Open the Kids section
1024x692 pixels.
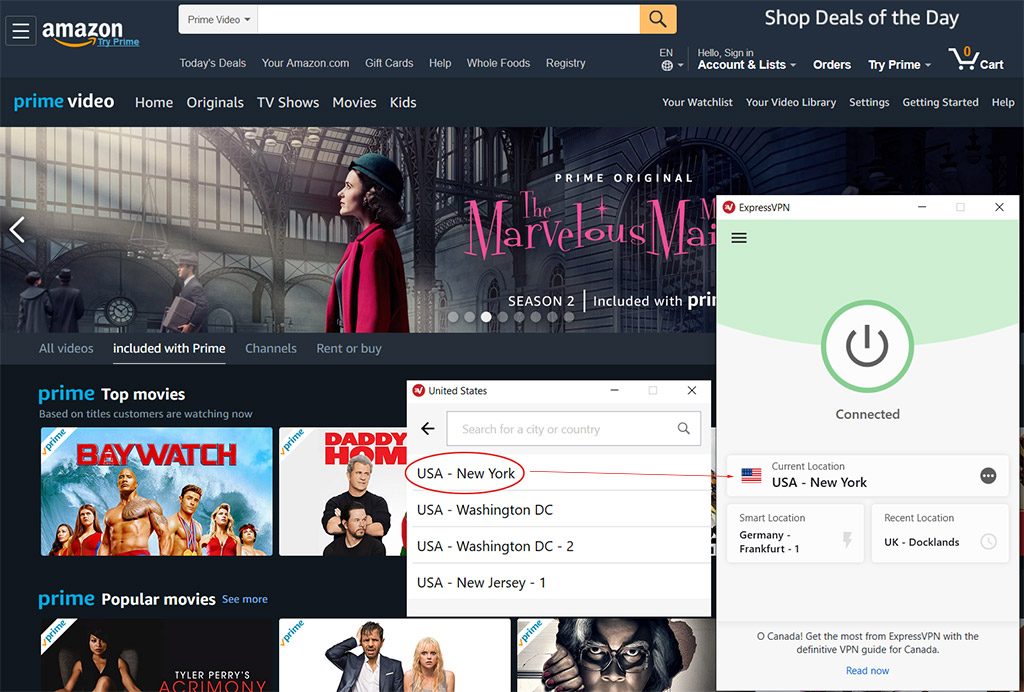403,102
